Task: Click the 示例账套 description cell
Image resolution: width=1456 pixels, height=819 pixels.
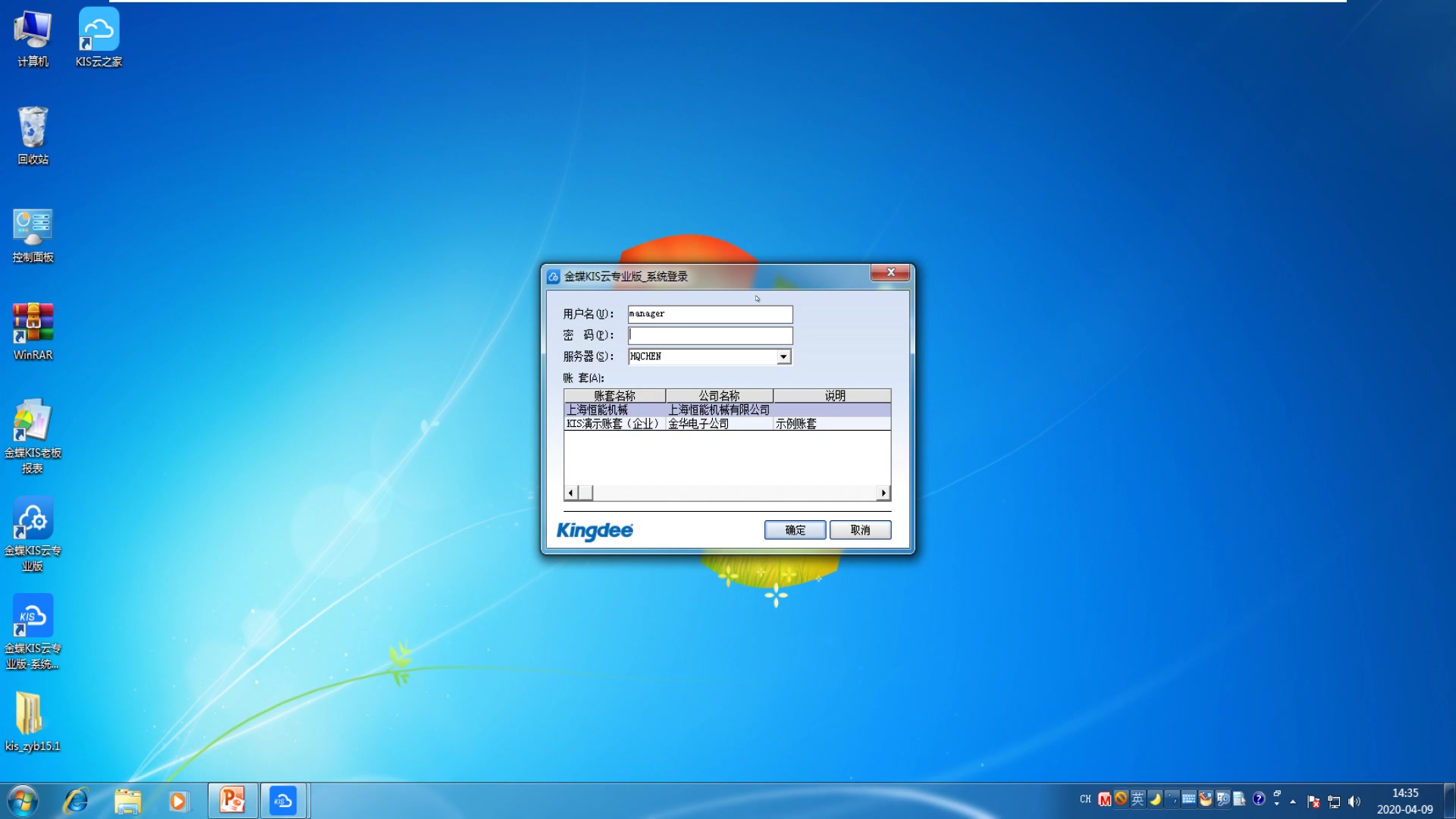Action: coord(832,424)
